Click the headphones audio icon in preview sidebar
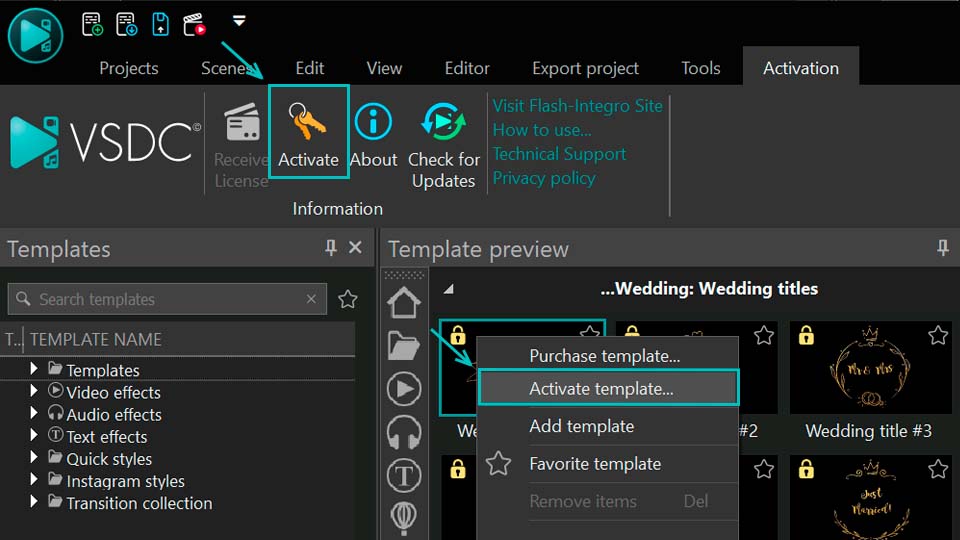Screen dimensions: 960x540 tap(404, 432)
